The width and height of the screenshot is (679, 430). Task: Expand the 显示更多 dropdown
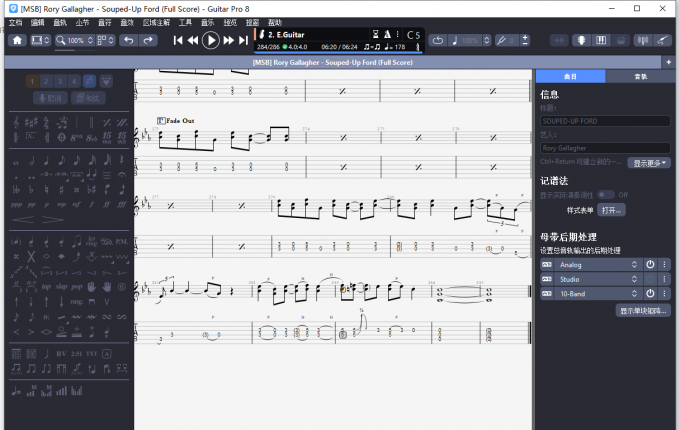pyautogui.click(x=650, y=162)
